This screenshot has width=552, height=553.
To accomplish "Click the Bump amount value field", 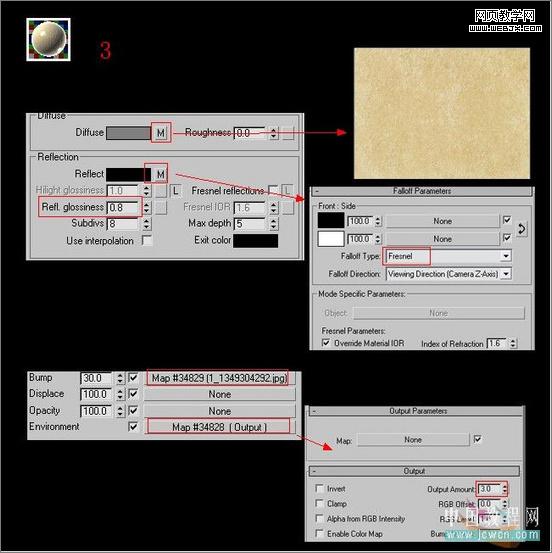I will coord(96,378).
